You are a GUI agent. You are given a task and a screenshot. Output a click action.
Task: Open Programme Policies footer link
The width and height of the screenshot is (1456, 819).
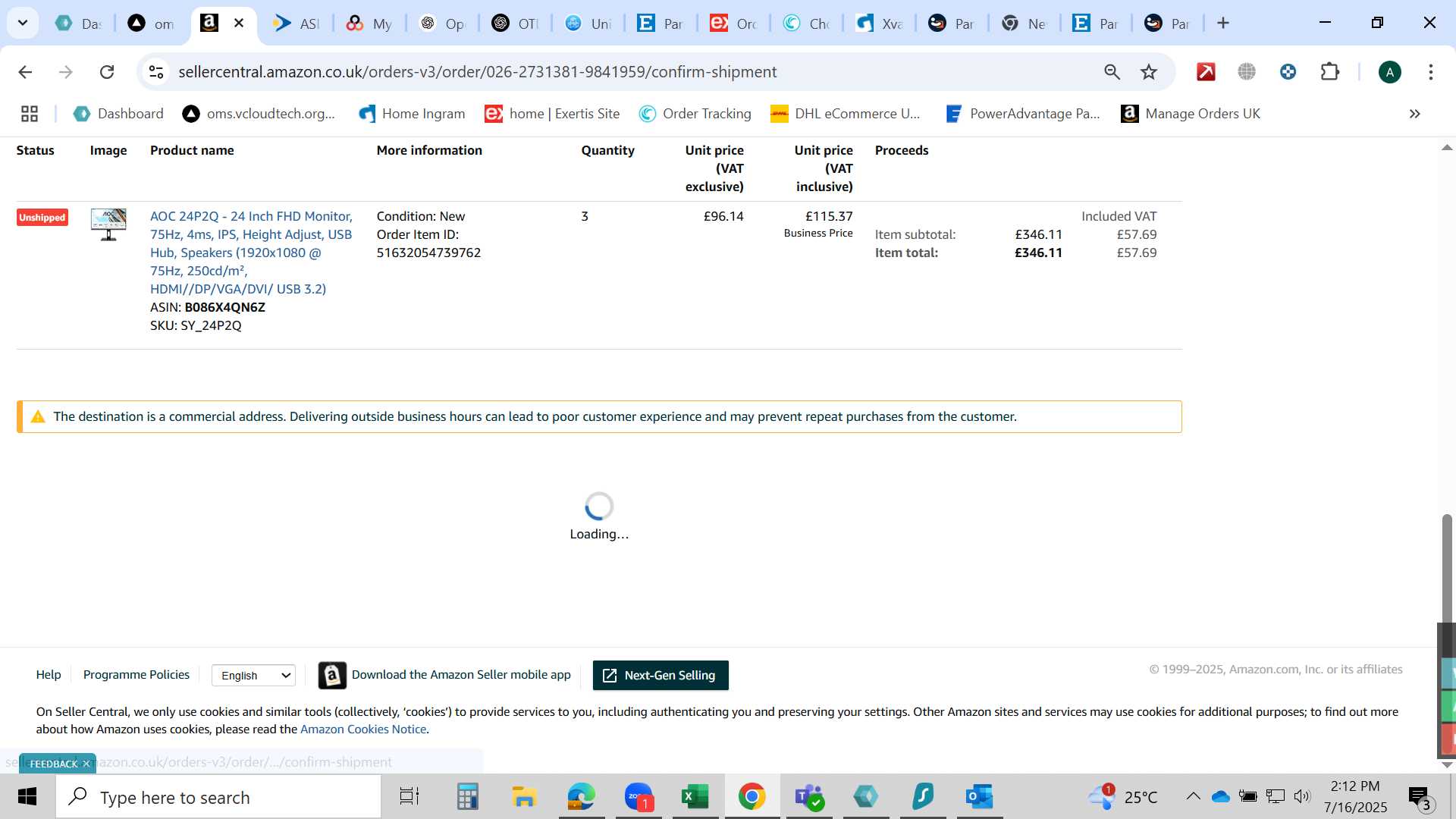pos(136,675)
